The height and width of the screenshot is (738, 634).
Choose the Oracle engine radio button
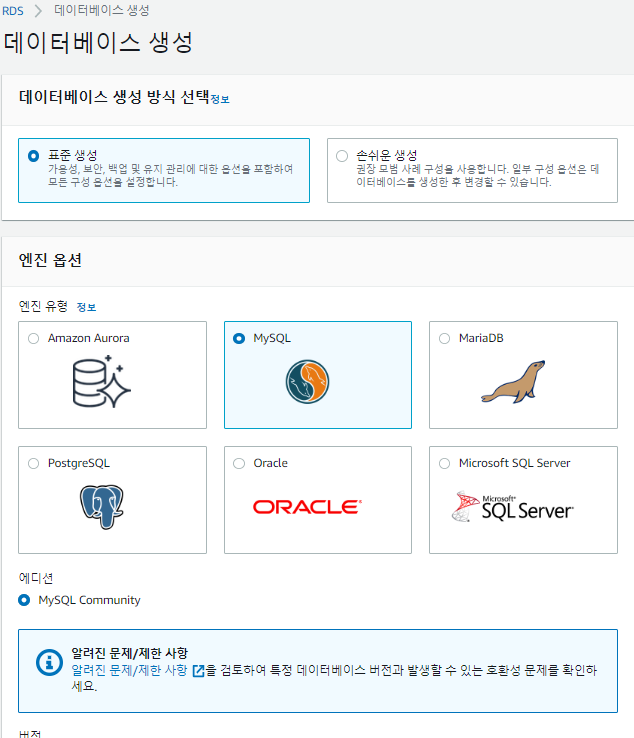239,464
